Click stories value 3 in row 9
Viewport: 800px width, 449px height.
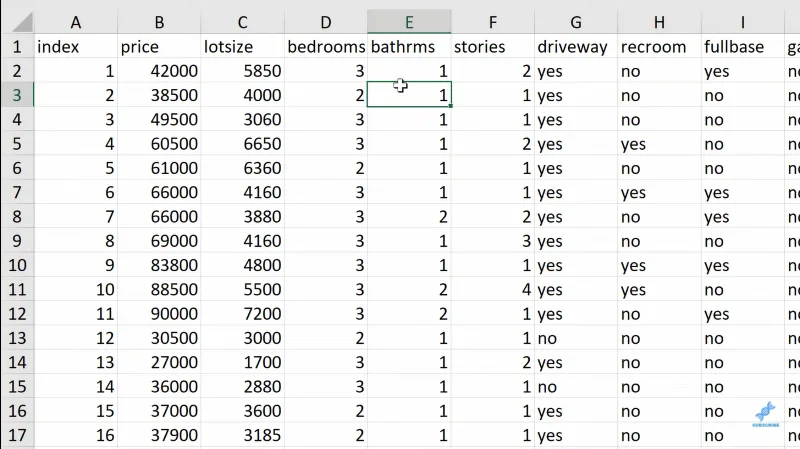point(492,241)
